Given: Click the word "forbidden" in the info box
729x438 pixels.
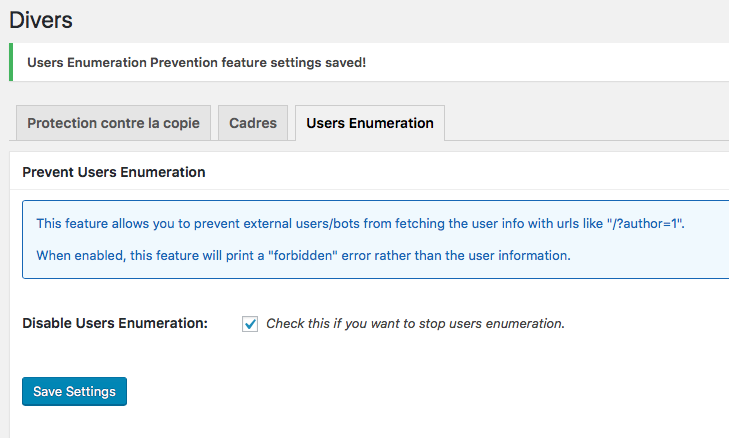Looking at the screenshot, I should (x=303, y=256).
